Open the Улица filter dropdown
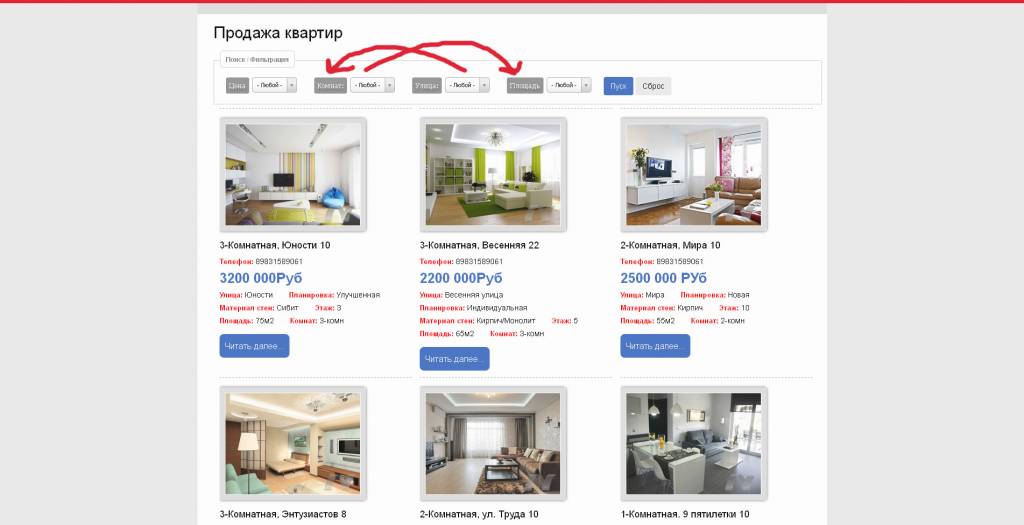 [x=467, y=85]
